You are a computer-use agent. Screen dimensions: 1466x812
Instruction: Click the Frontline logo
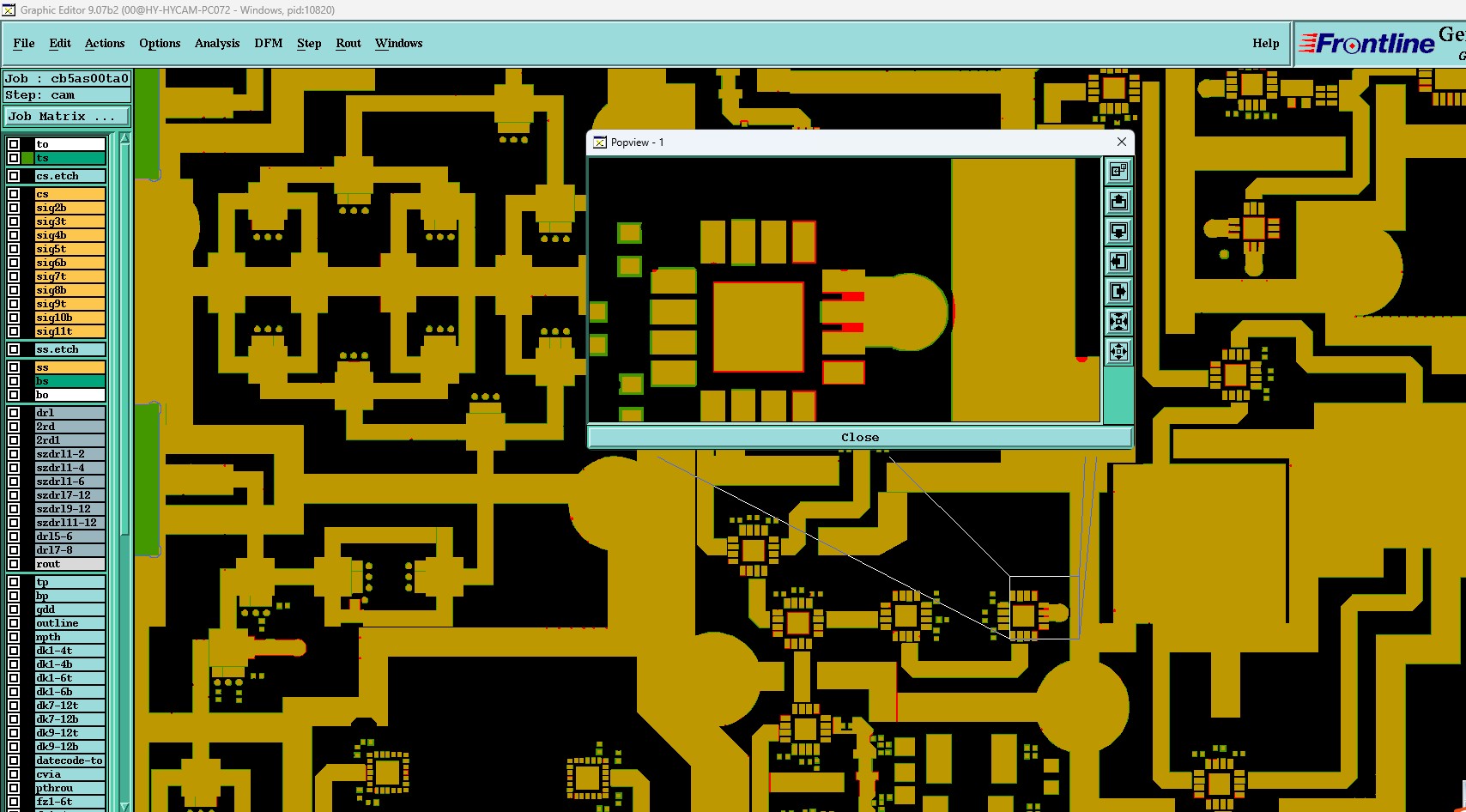1366,43
